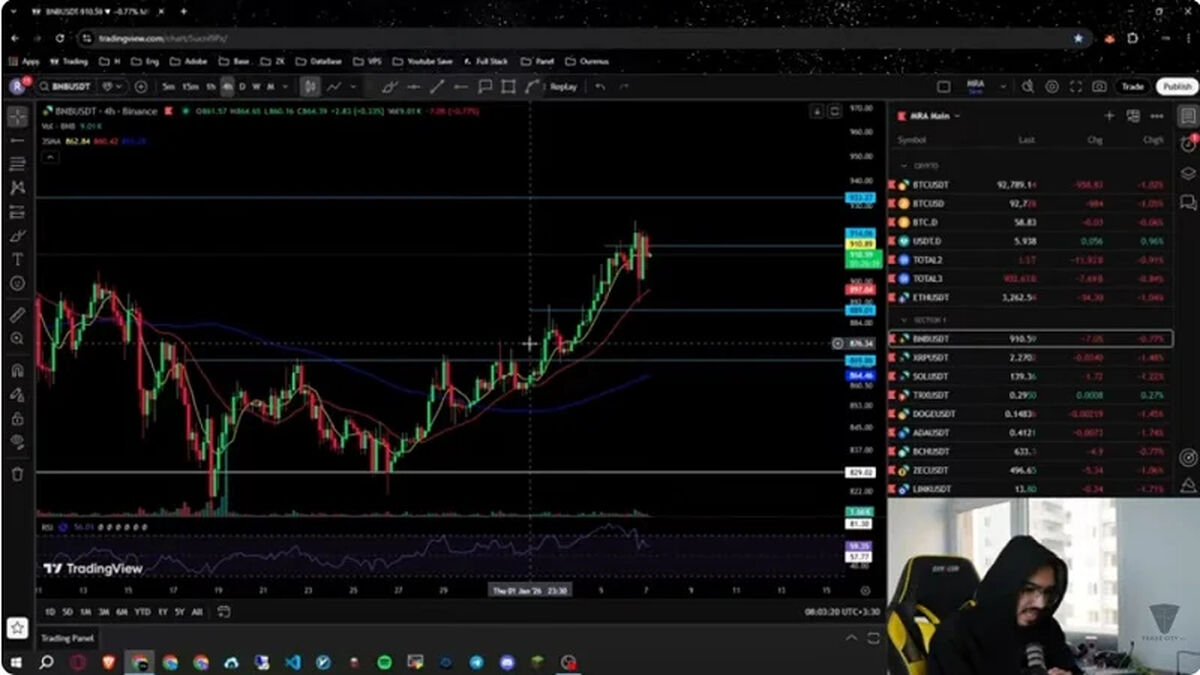1200x675 pixels.
Task: Set the chart range to 1D
Action: [50, 611]
